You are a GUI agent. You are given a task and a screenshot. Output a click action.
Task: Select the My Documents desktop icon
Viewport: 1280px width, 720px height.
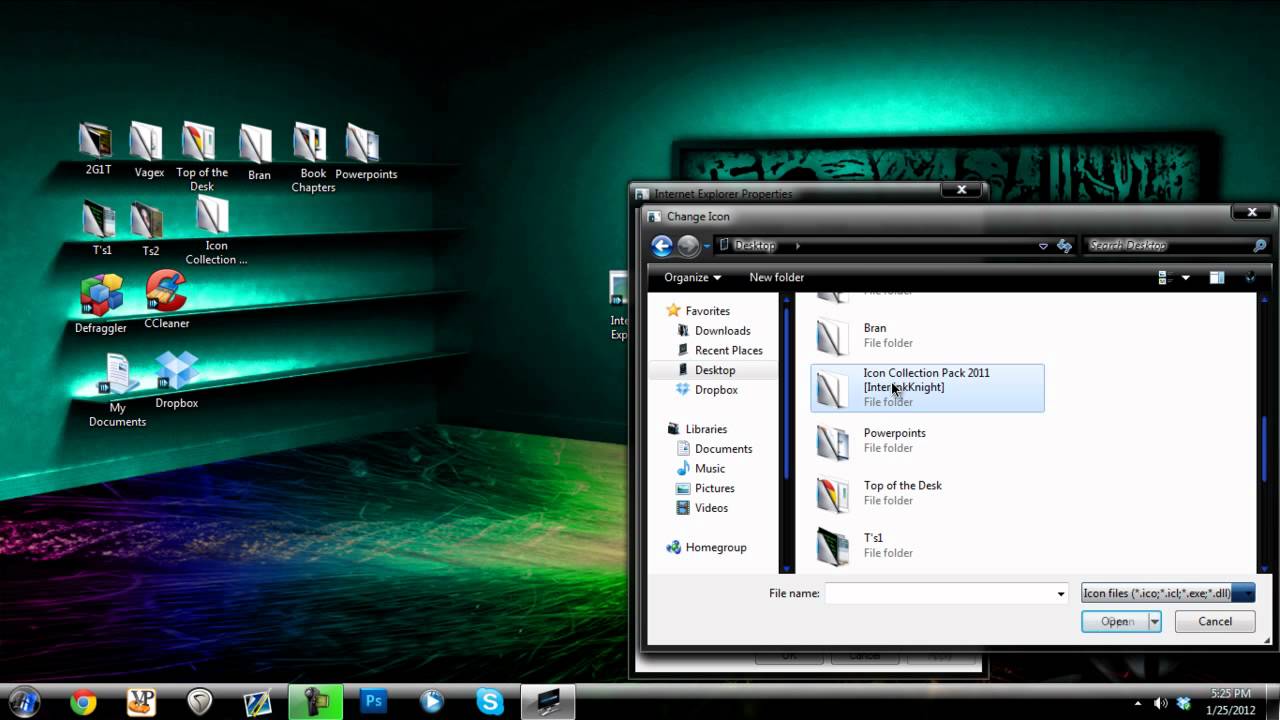[x=117, y=390]
